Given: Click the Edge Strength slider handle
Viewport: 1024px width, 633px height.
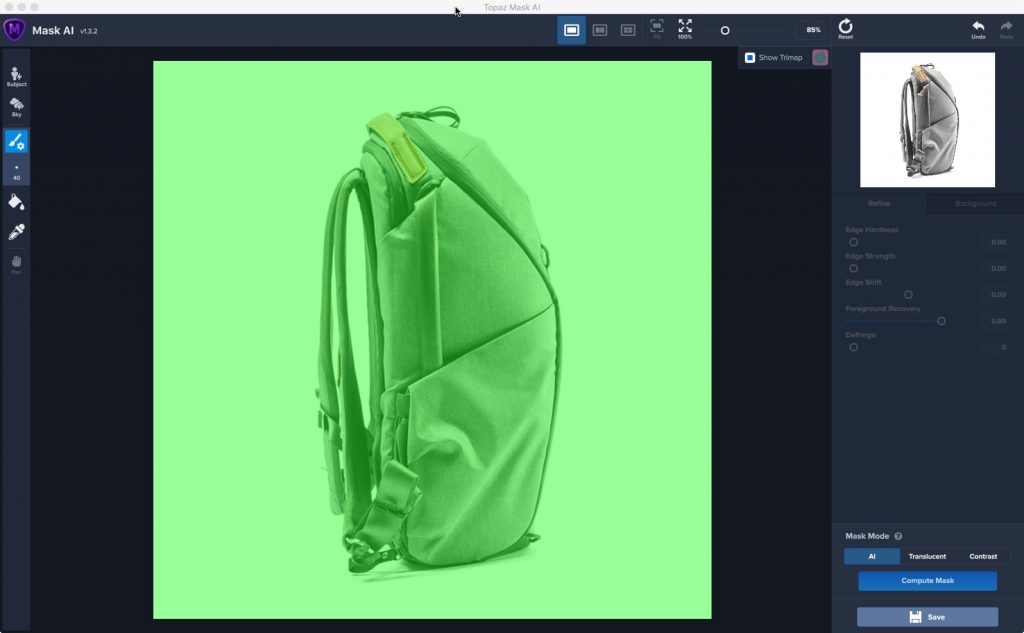Looking at the screenshot, I should click(854, 268).
